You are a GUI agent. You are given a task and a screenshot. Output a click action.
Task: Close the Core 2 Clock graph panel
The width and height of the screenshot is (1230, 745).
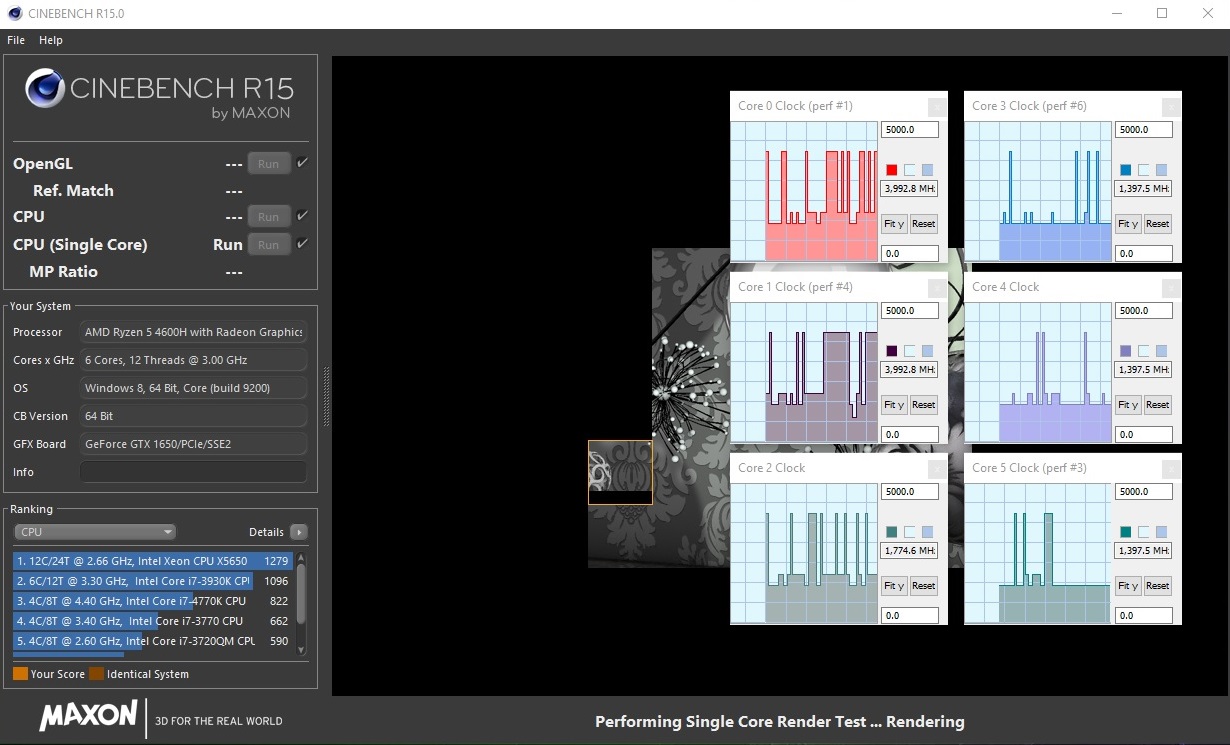point(936,468)
